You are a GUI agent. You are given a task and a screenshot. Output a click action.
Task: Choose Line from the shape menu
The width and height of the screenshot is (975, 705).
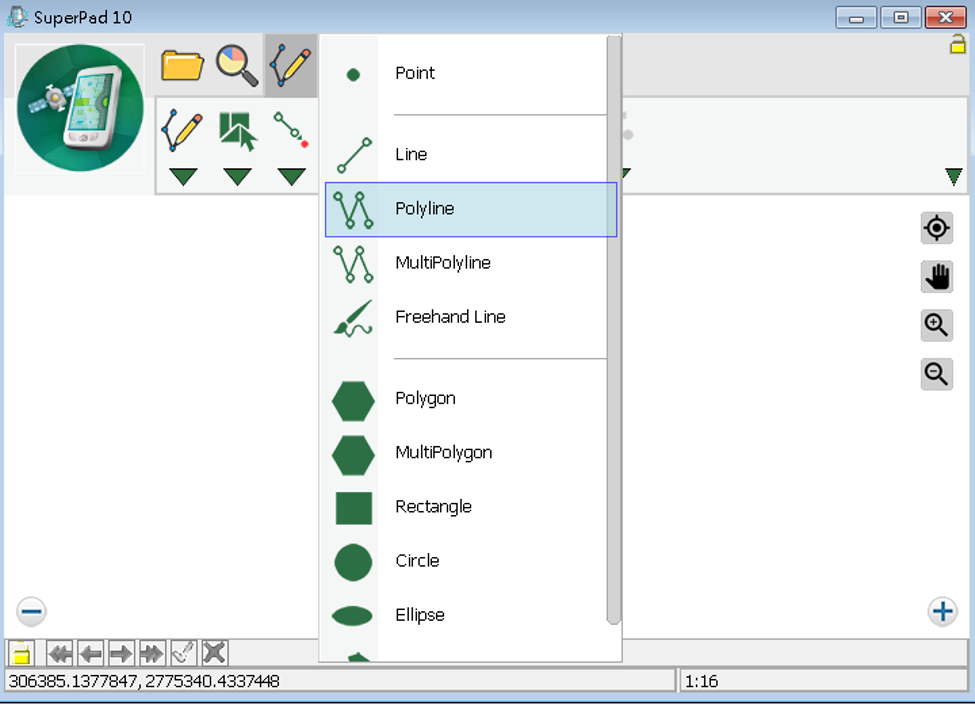point(471,155)
